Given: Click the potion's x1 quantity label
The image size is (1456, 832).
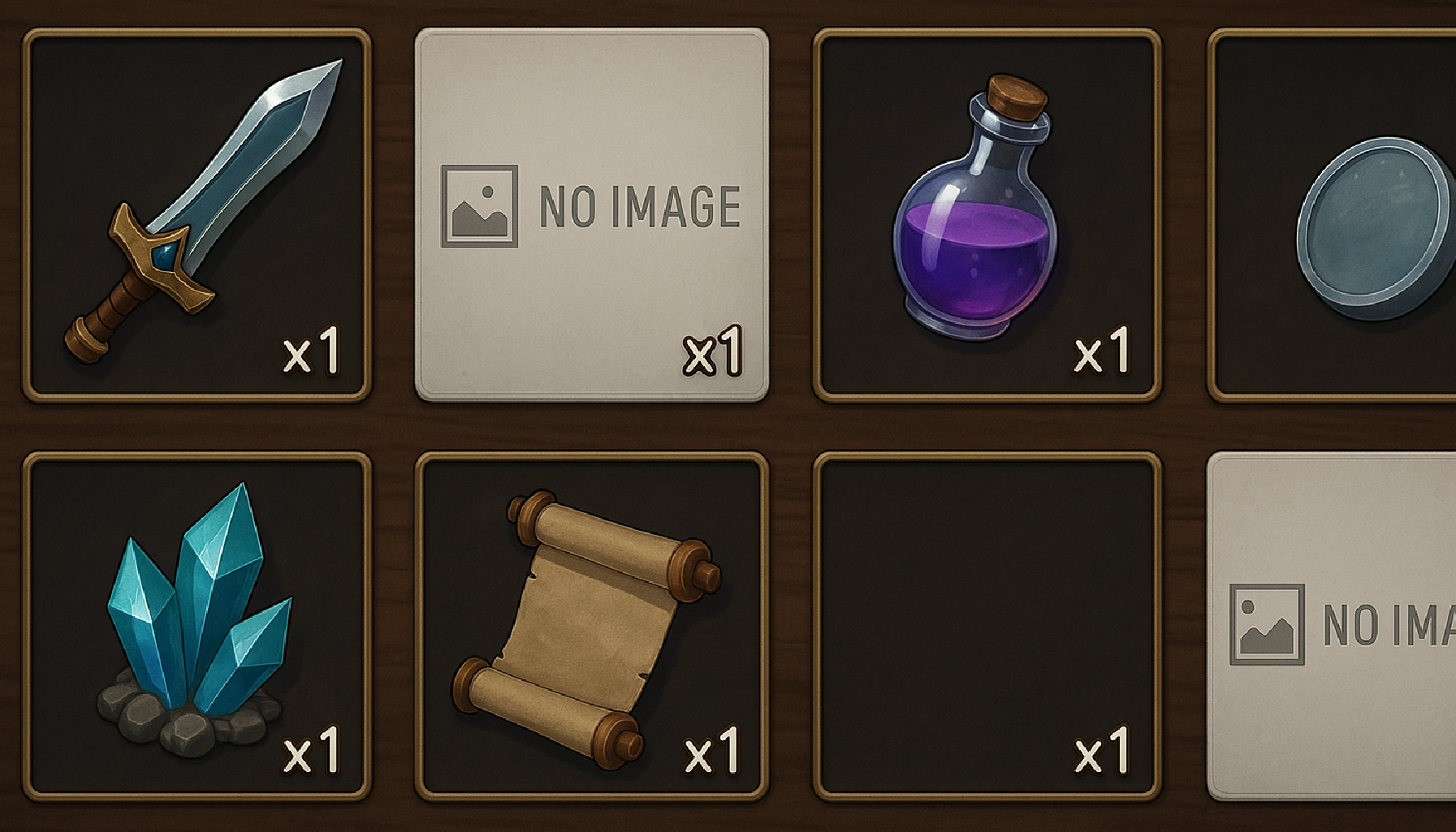Looking at the screenshot, I should [1101, 351].
